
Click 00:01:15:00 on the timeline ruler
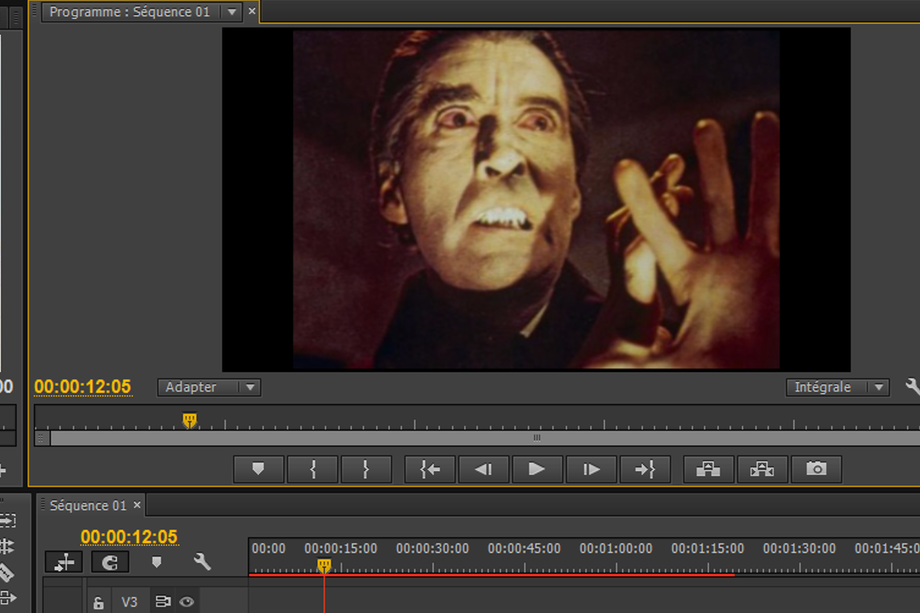[708, 548]
